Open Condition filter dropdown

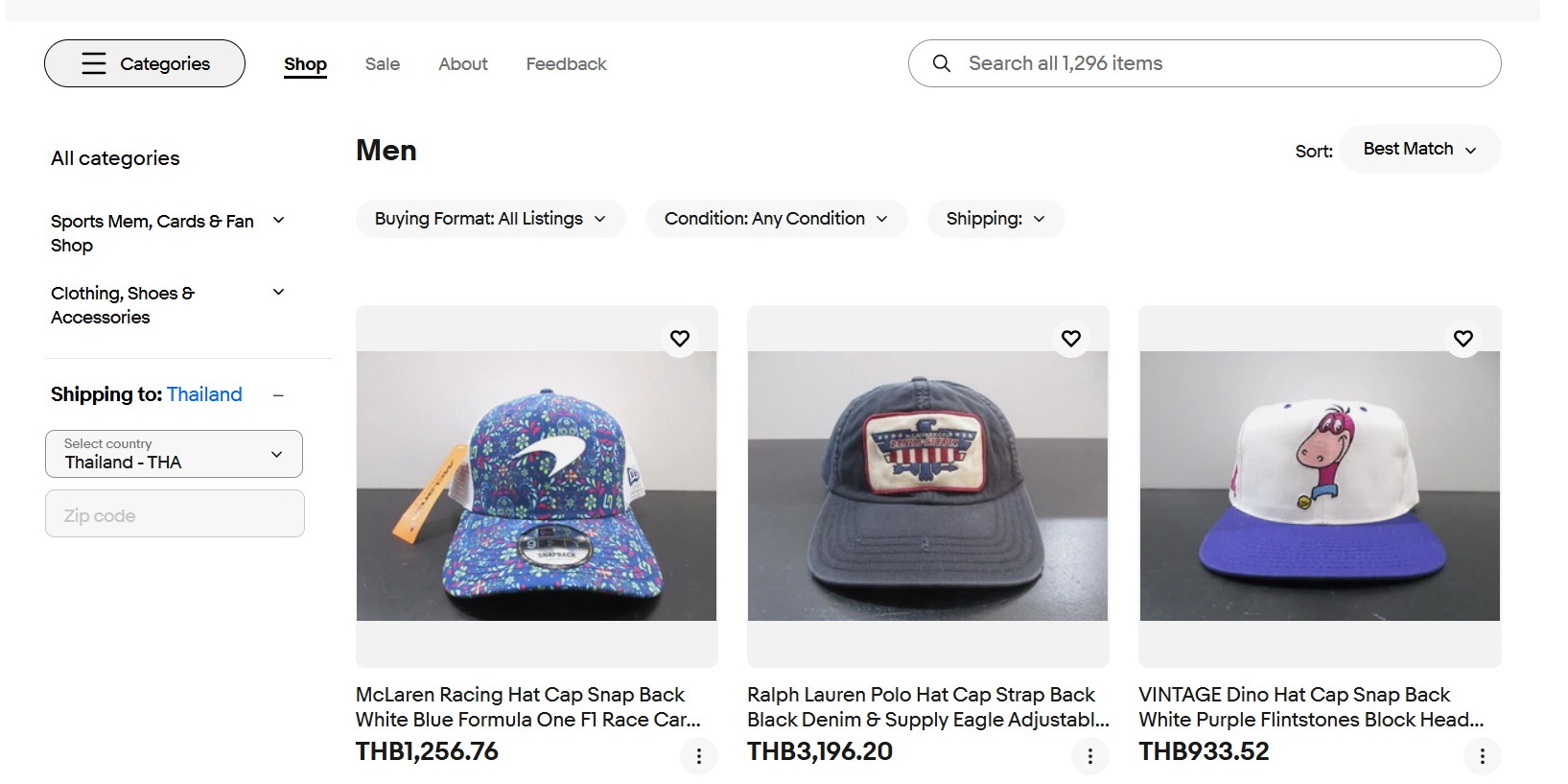pos(776,219)
